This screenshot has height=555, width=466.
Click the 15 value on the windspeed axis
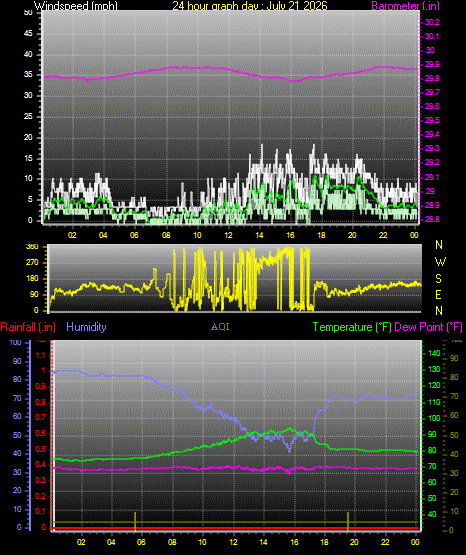pyautogui.click(x=28, y=158)
